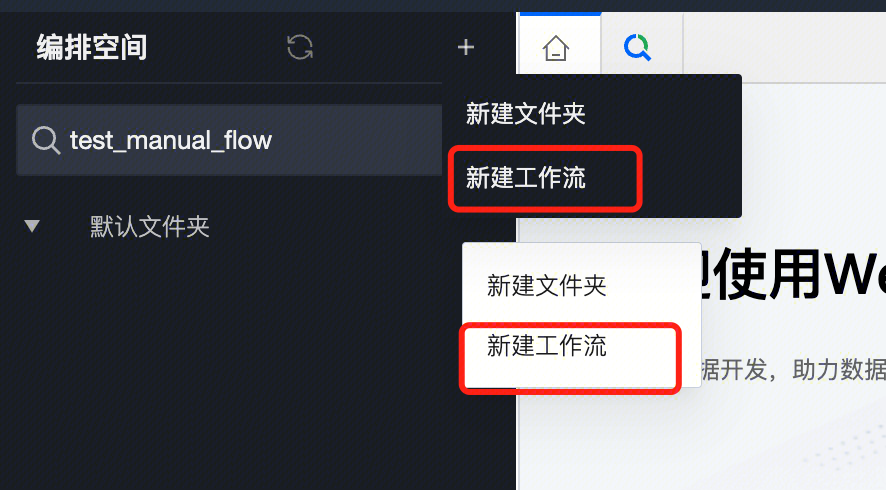Click the refresh icon beside 编排空间
This screenshot has width=886, height=490.
[x=299, y=47]
